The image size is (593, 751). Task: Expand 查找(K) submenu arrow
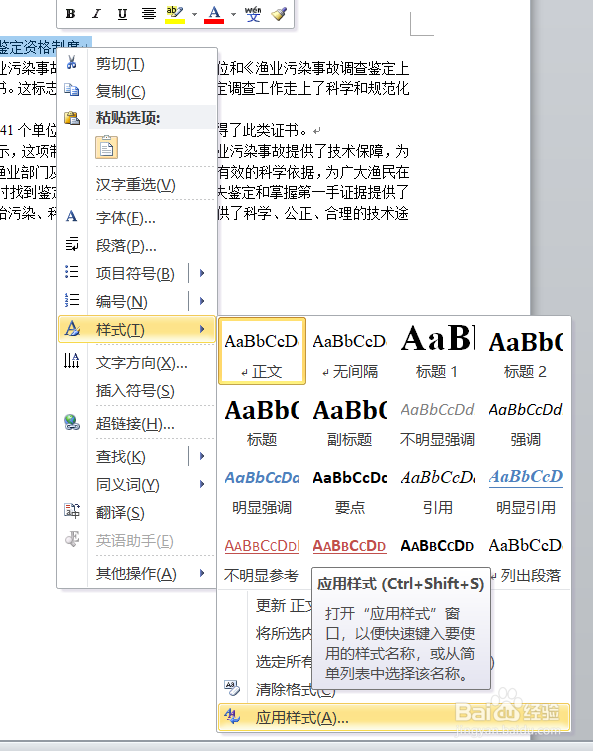(x=202, y=456)
